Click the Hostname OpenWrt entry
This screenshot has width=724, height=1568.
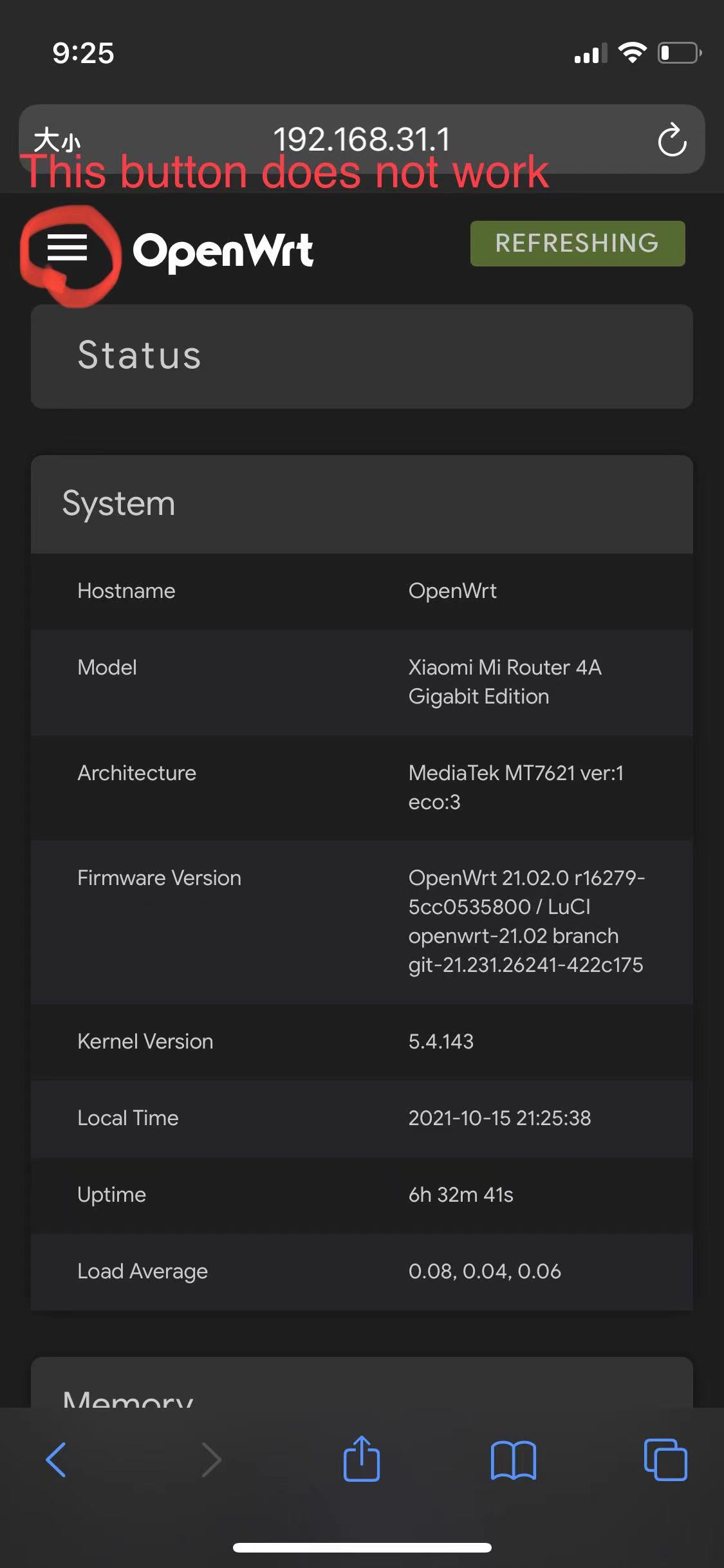(362, 591)
